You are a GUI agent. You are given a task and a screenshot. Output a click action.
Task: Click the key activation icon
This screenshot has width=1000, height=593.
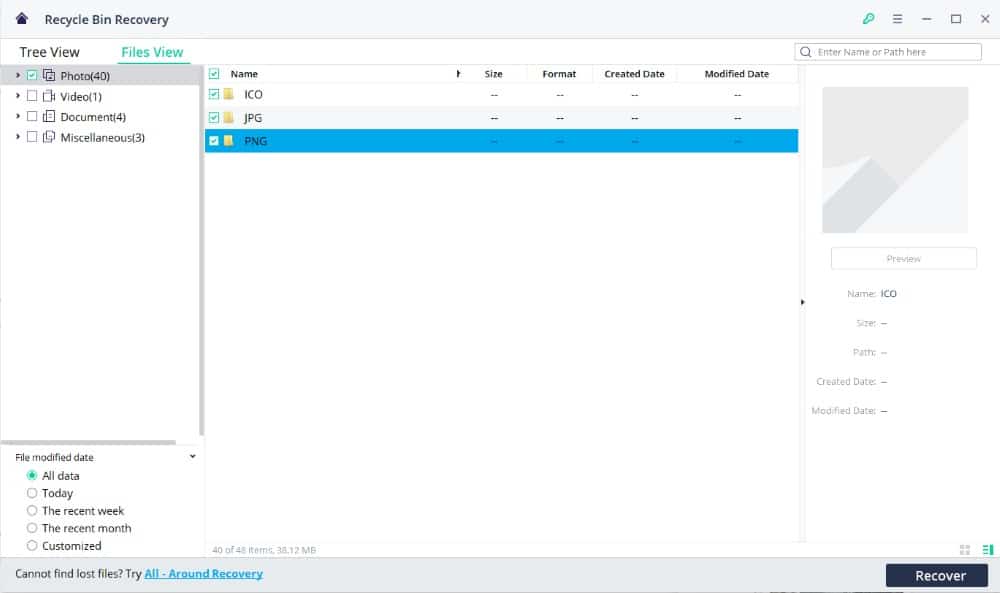(868, 19)
